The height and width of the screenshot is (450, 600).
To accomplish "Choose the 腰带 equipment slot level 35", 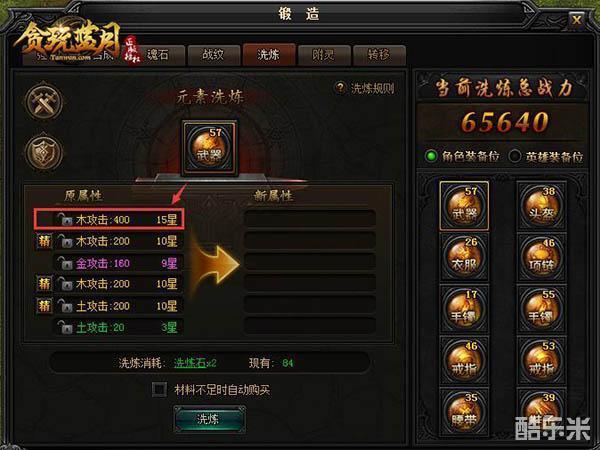I will coord(464,412).
